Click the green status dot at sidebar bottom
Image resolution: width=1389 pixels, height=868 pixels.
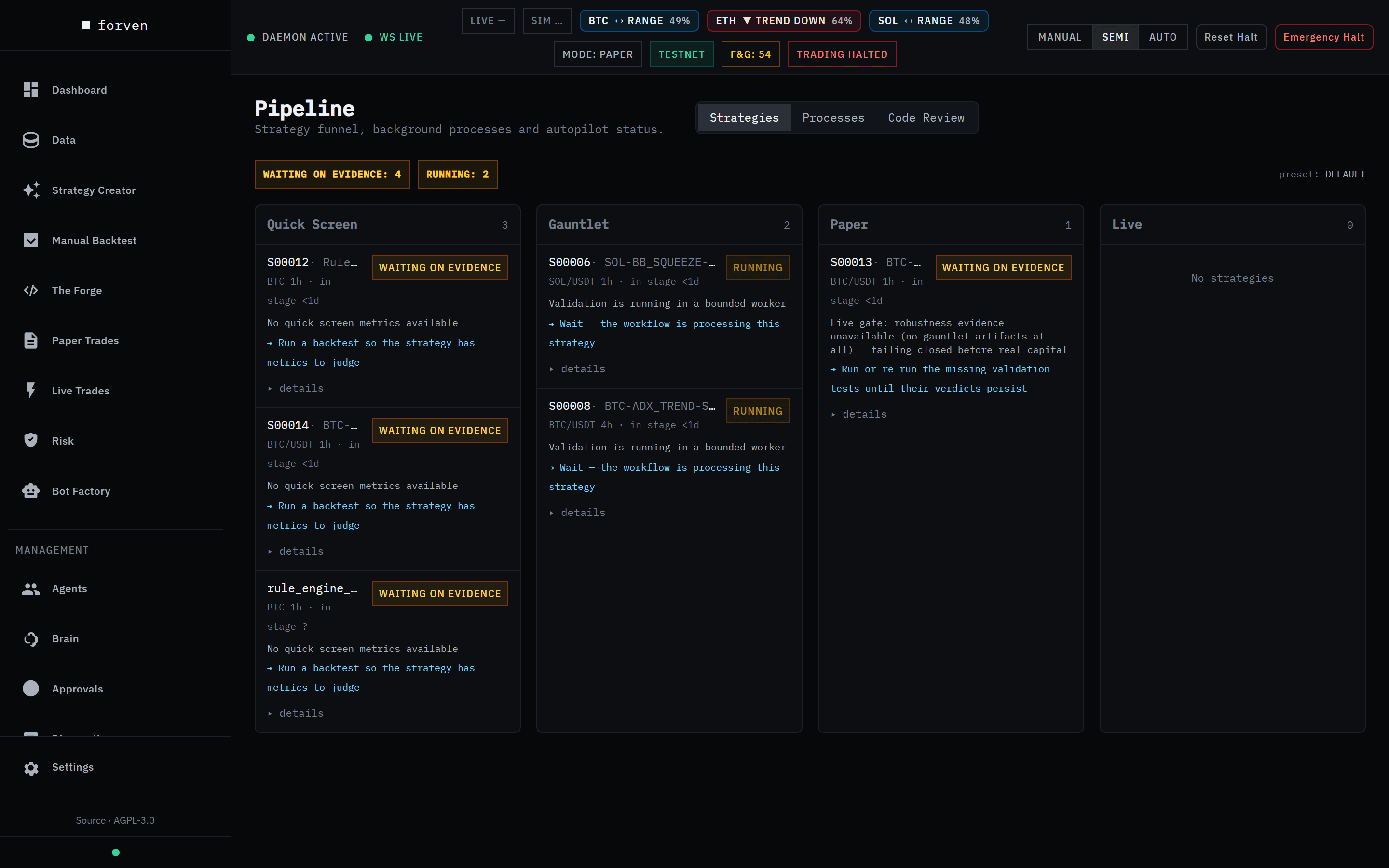(x=115, y=853)
